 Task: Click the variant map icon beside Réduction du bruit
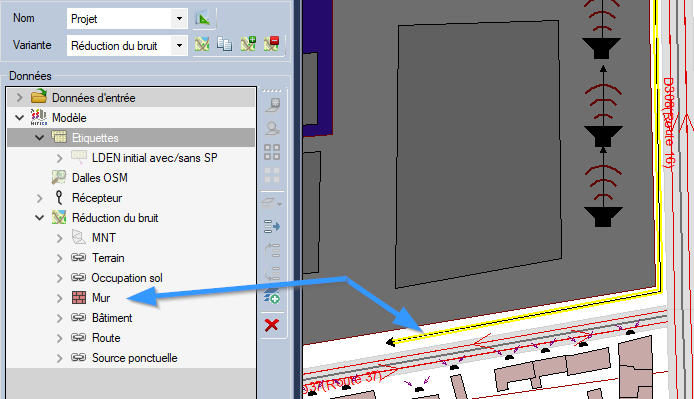point(202,44)
